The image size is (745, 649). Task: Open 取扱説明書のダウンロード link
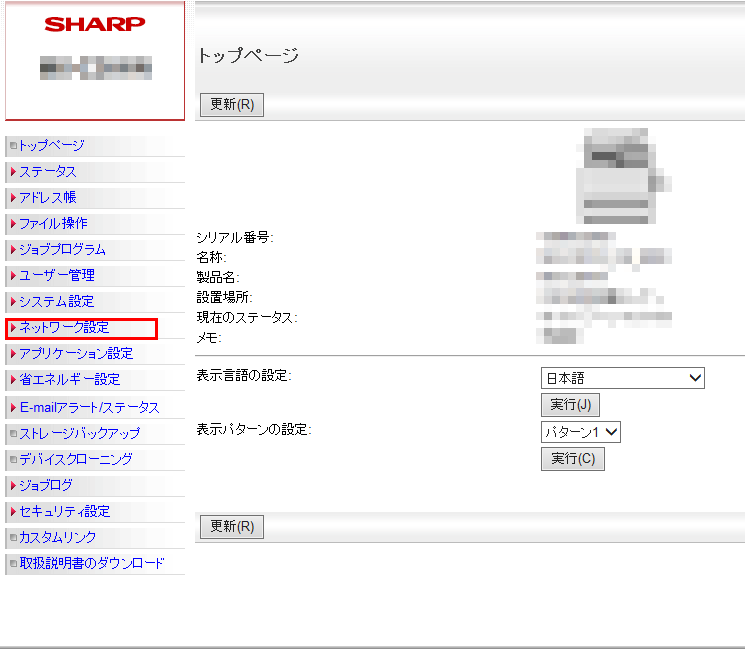[x=92, y=563]
